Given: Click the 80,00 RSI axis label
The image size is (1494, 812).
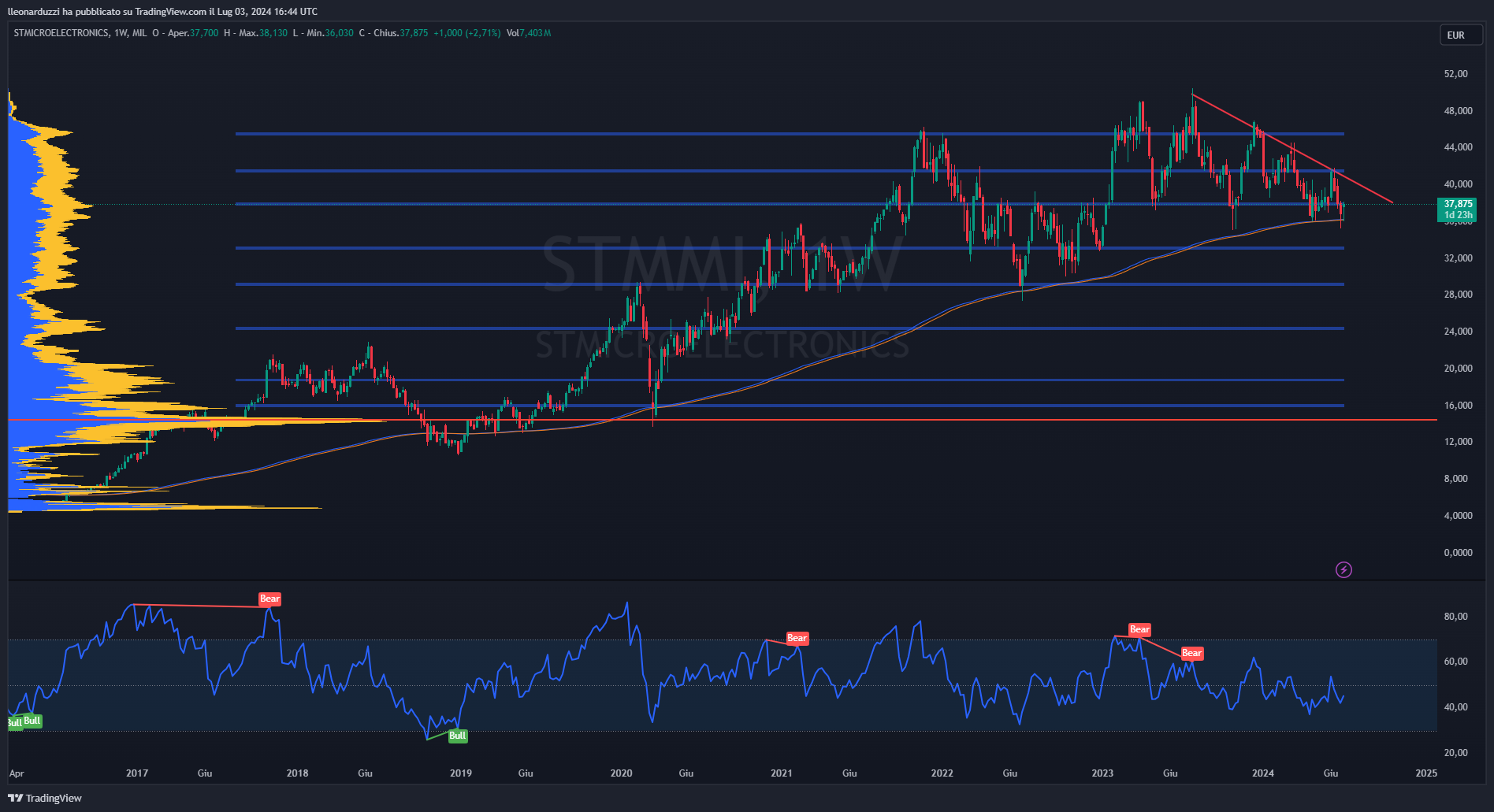Looking at the screenshot, I should coord(1455,617).
